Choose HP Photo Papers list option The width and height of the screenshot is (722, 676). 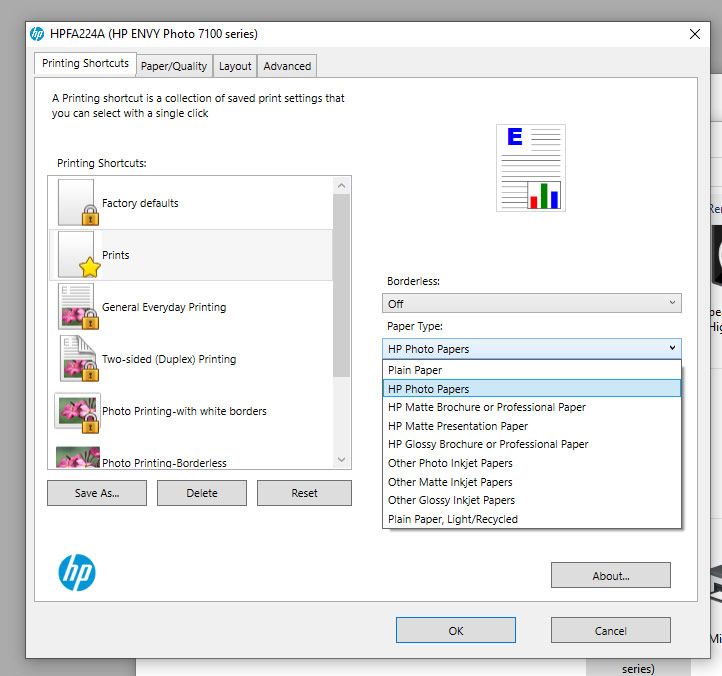pos(531,389)
